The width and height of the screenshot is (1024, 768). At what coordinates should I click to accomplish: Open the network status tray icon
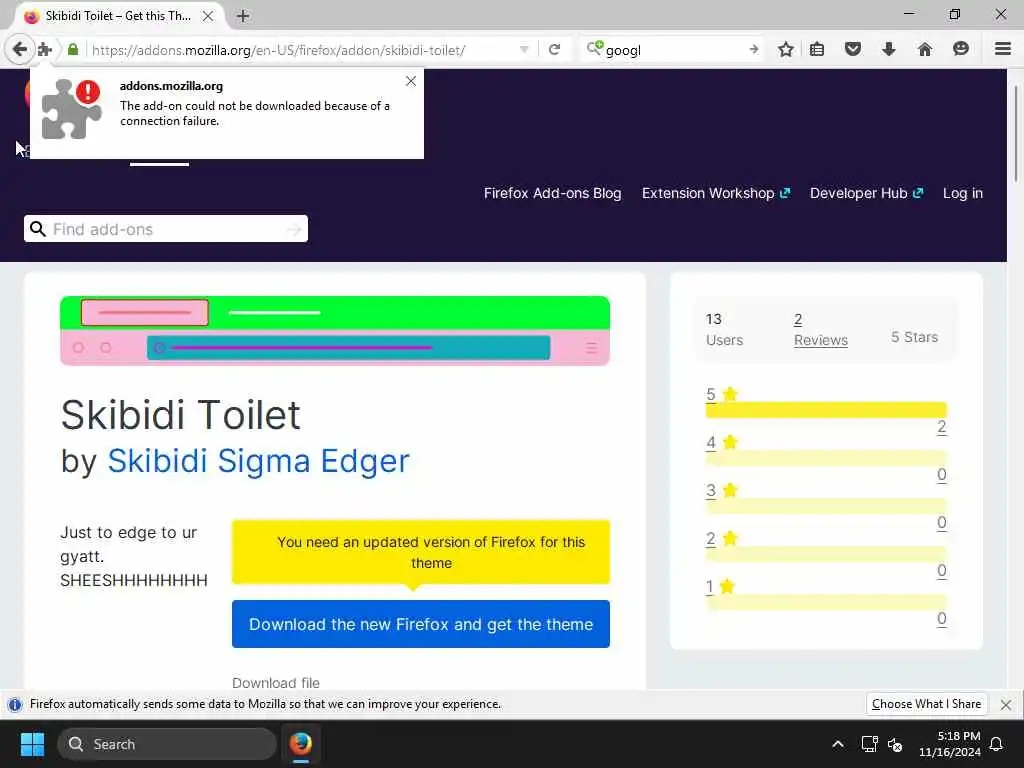869,744
